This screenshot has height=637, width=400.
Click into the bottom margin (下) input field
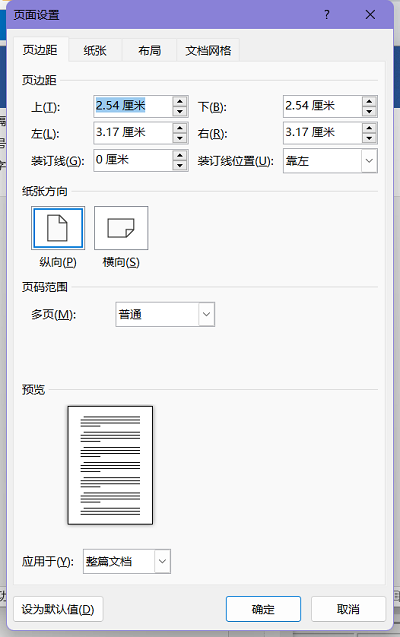point(322,106)
